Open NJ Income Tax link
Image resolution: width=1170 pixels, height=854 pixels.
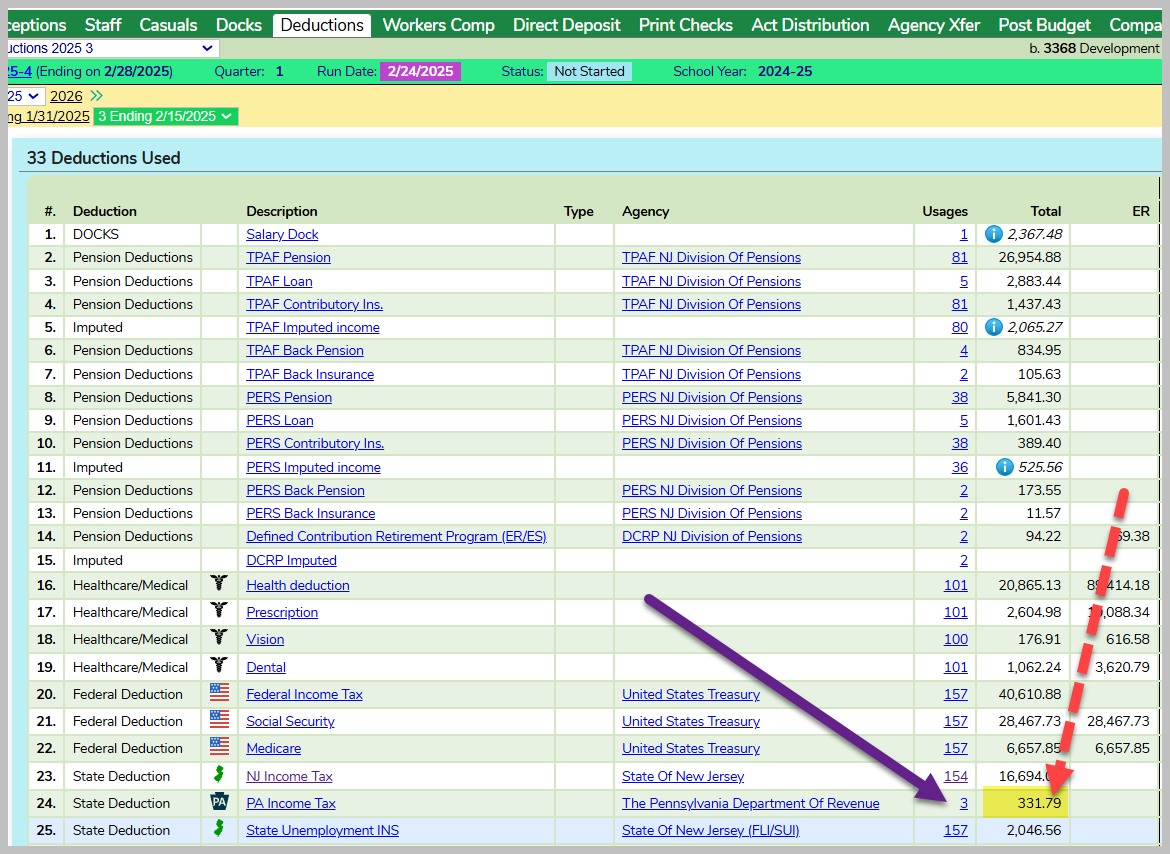click(290, 776)
